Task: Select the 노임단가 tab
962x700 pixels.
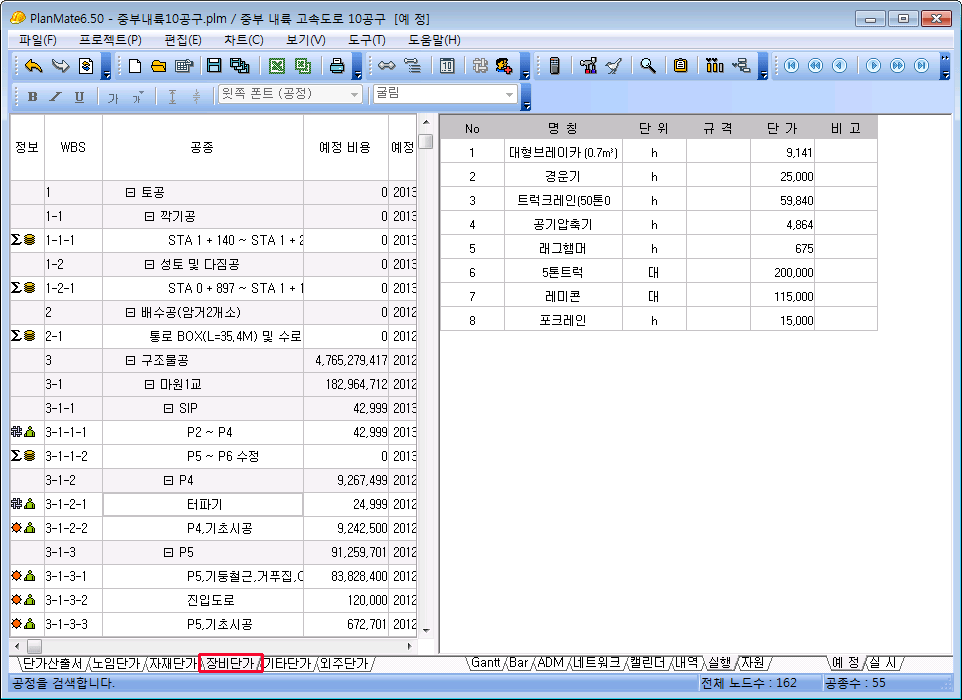Action: tap(117, 663)
